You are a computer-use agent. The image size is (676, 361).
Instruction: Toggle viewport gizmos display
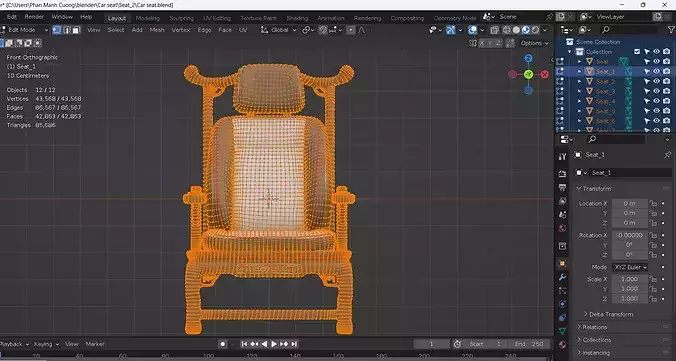click(x=451, y=30)
